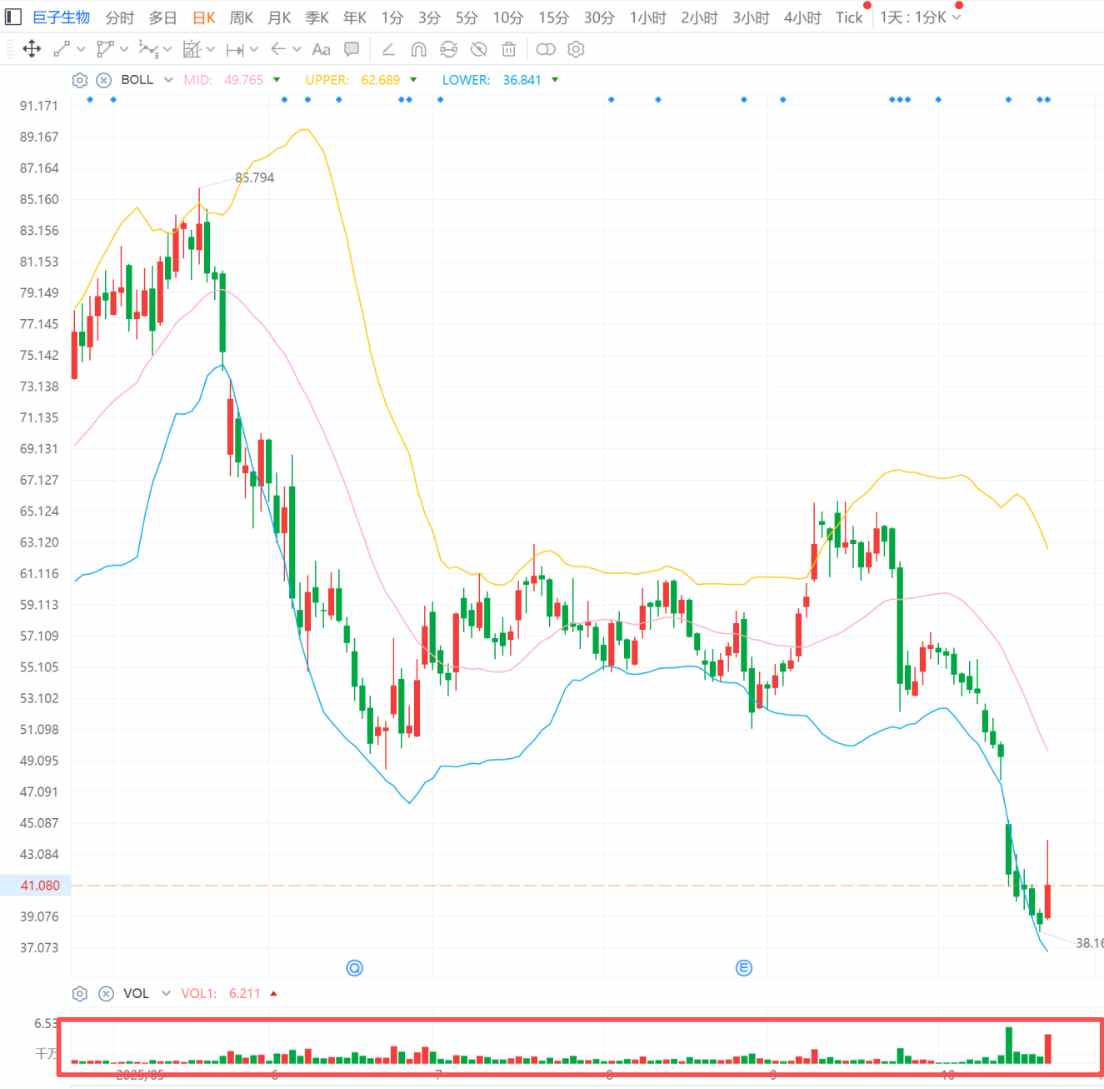Select the crosshair move tool

(x=31, y=49)
